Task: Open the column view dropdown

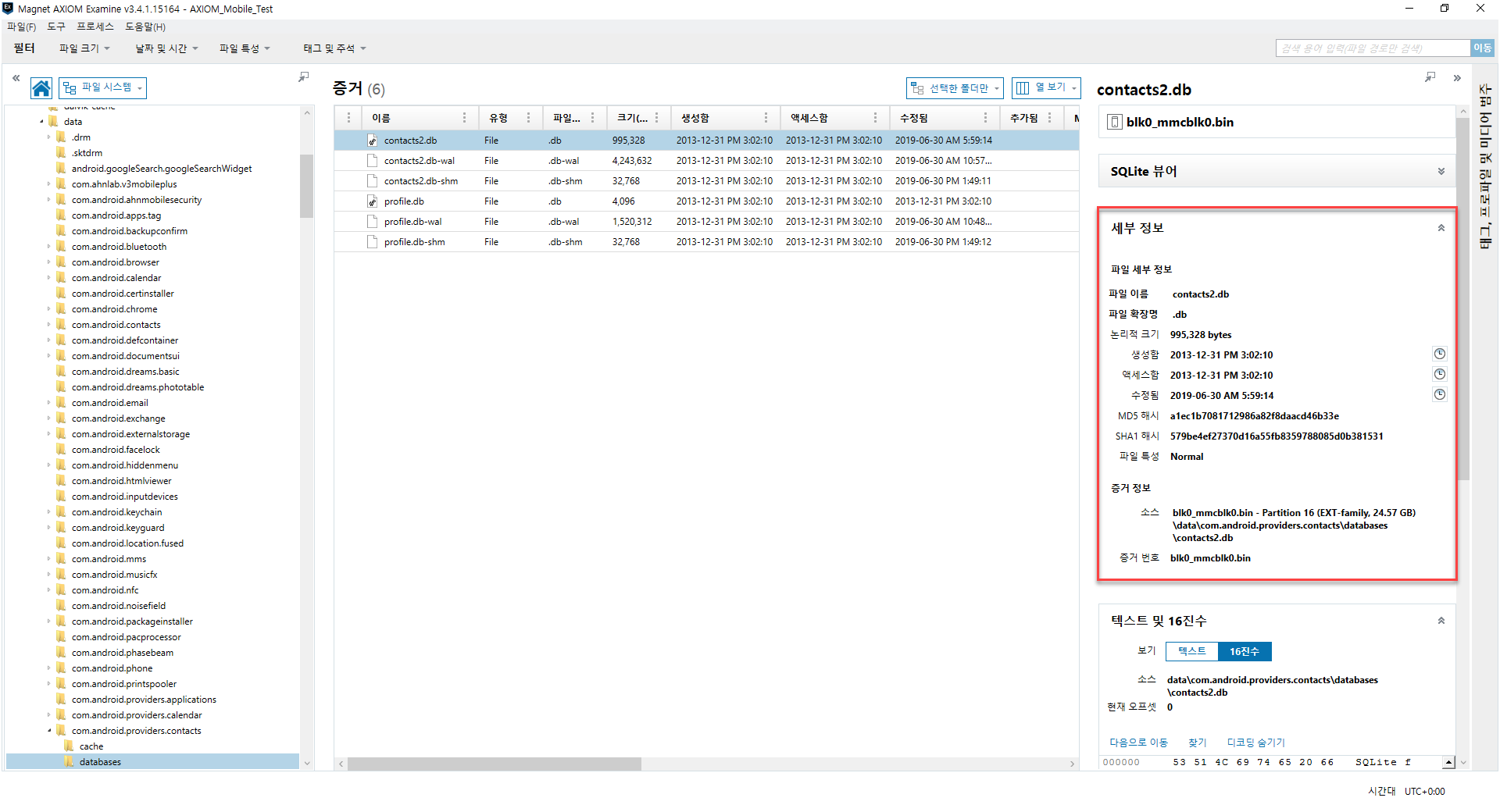Action: click(1046, 88)
